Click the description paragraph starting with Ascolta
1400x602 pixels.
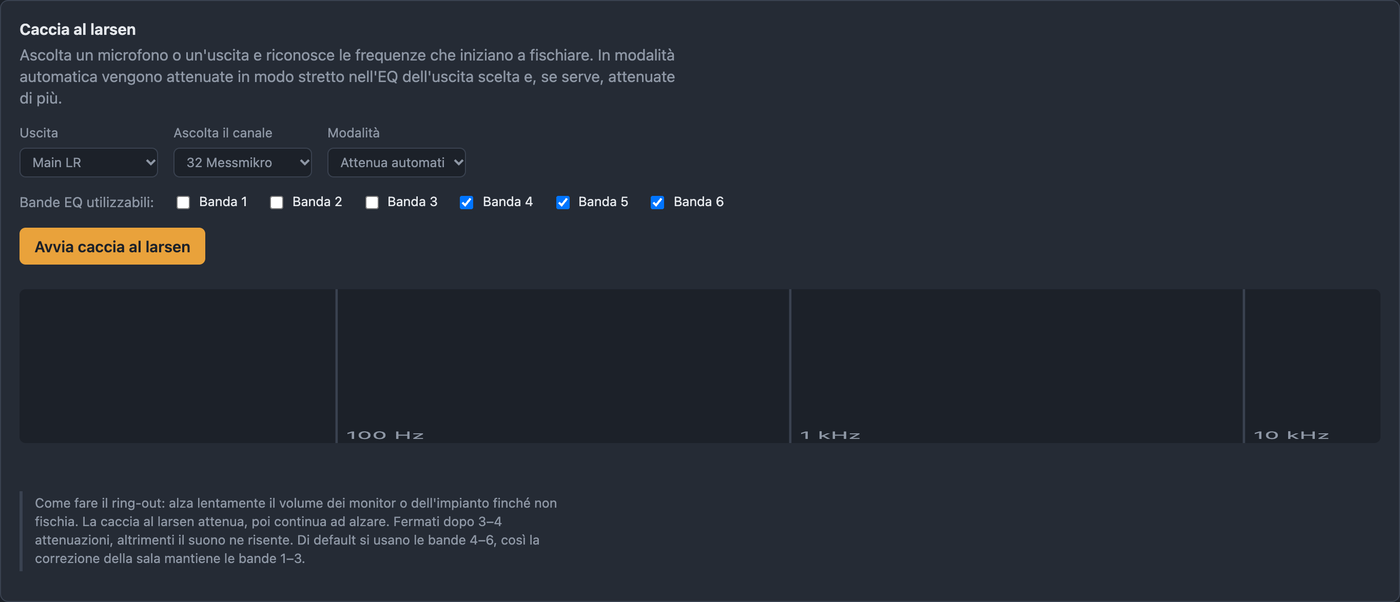348,77
